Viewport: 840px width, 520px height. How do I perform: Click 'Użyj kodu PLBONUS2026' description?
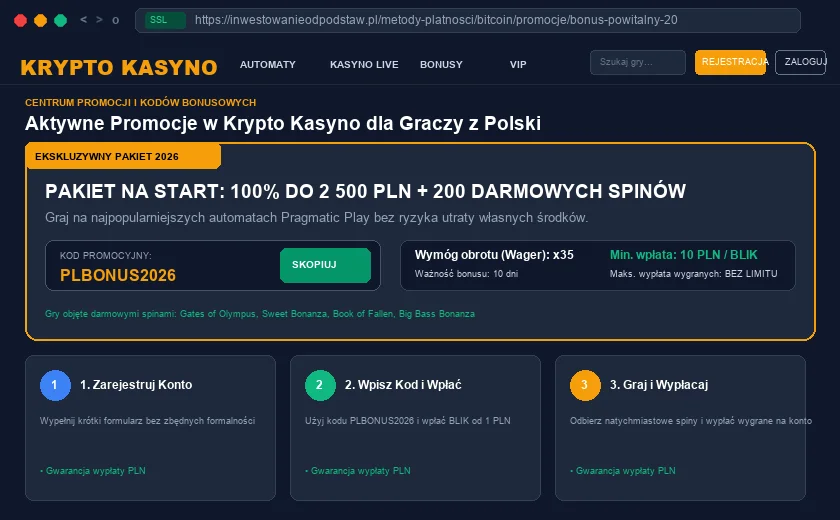pyautogui.click(x=408, y=421)
